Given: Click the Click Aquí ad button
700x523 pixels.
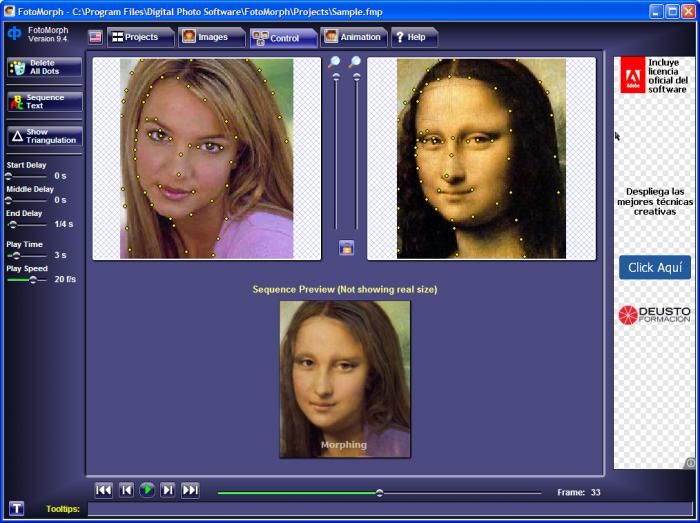Looking at the screenshot, I should (655, 267).
